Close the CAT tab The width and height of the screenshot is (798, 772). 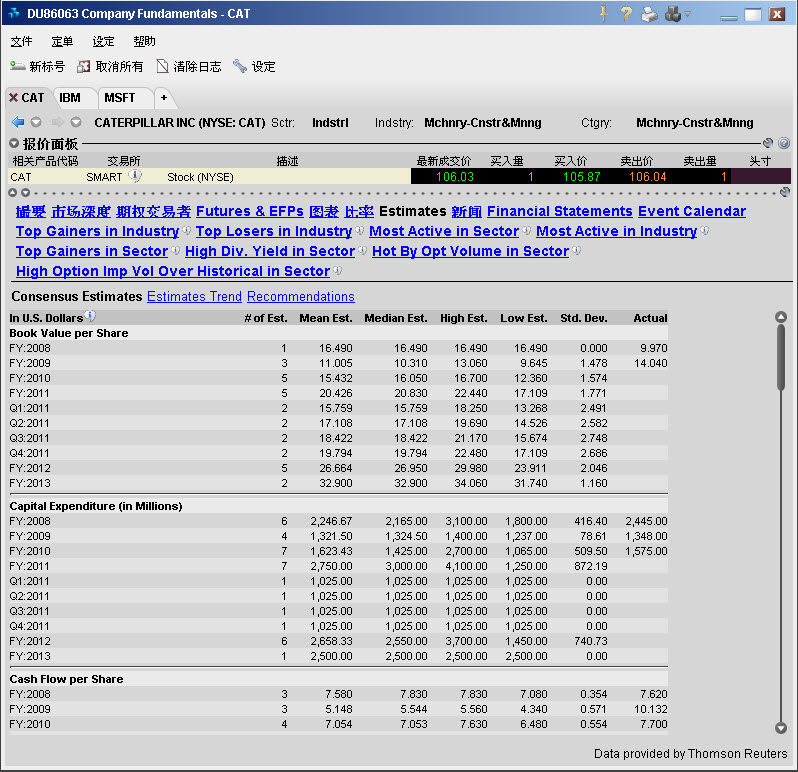click(x=12, y=98)
